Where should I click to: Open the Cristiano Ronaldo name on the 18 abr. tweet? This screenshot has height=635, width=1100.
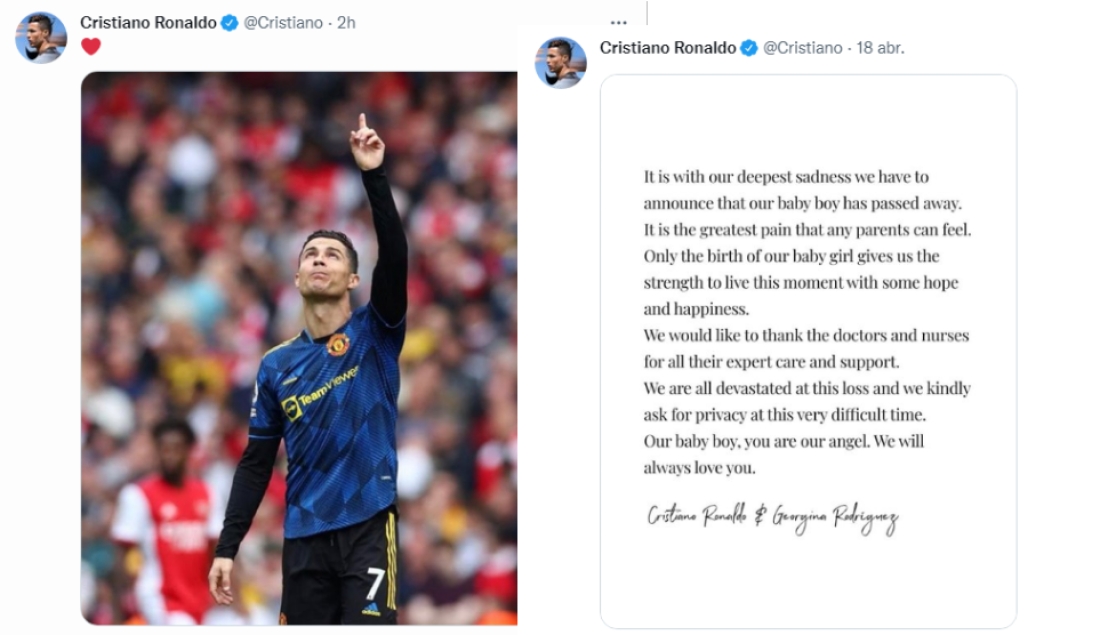coord(668,48)
